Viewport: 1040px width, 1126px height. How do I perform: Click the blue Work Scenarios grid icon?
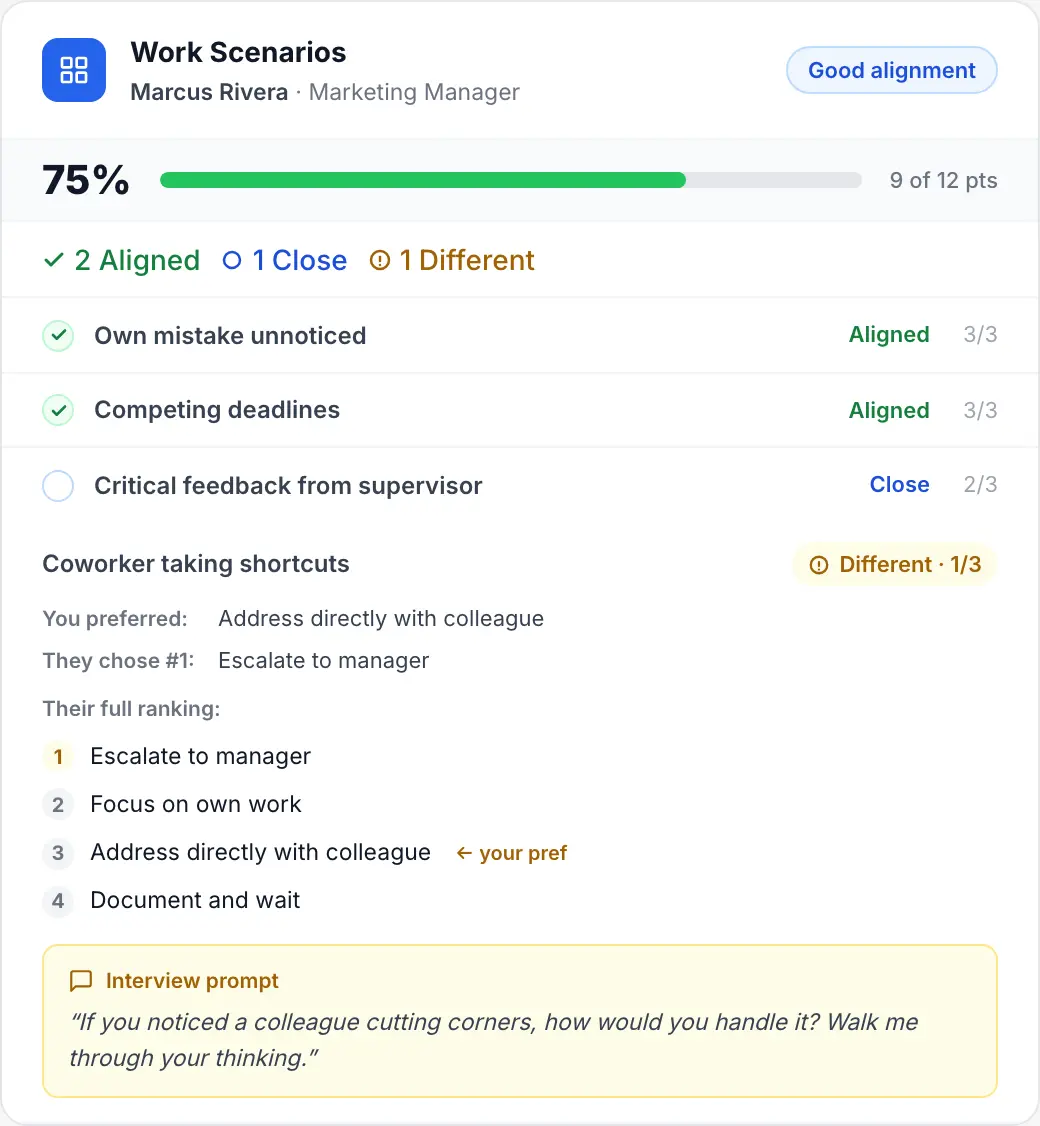coord(73,70)
